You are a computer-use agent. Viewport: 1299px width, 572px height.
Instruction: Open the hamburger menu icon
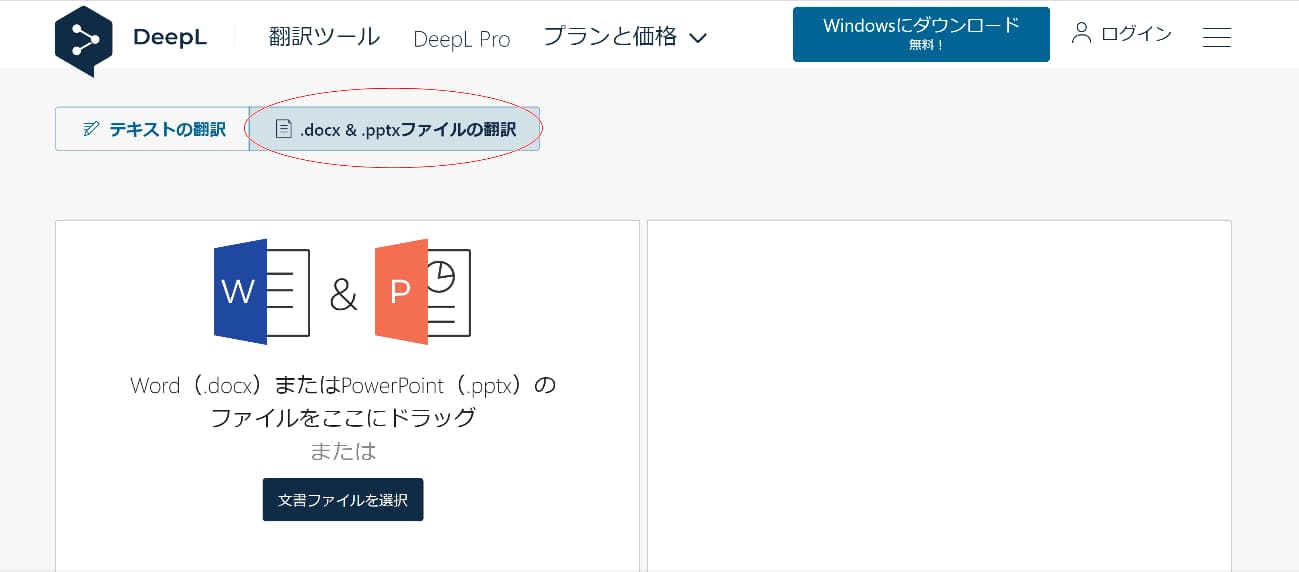(x=1216, y=37)
